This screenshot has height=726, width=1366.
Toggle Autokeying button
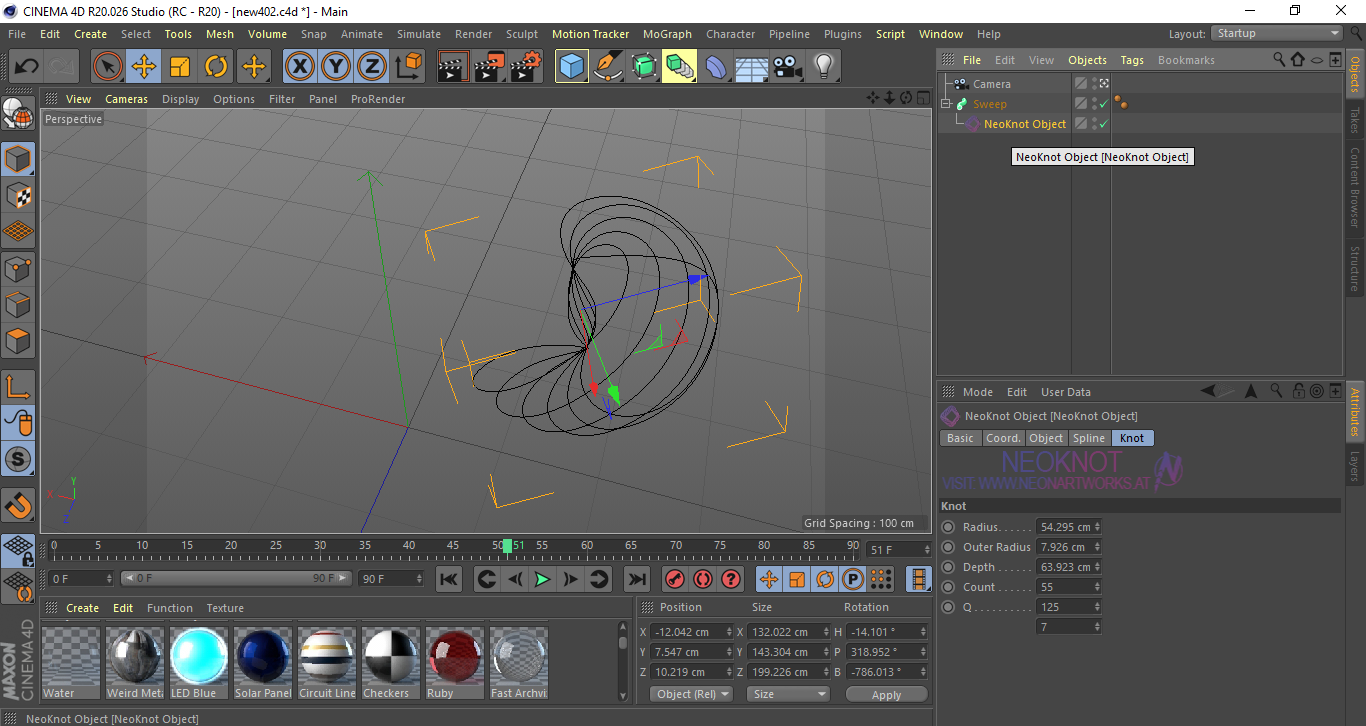703,579
